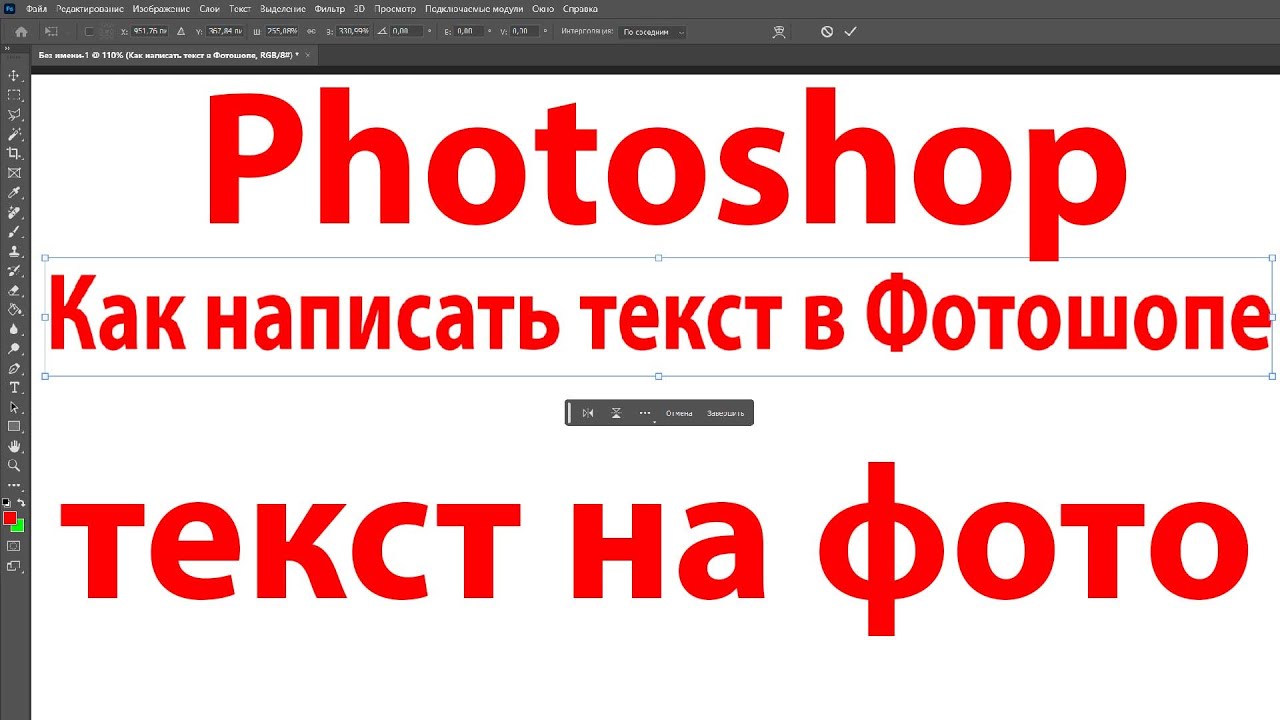Screen dimensions: 1280x720
Task: Open the Выделение menu
Action: pyautogui.click(x=283, y=8)
